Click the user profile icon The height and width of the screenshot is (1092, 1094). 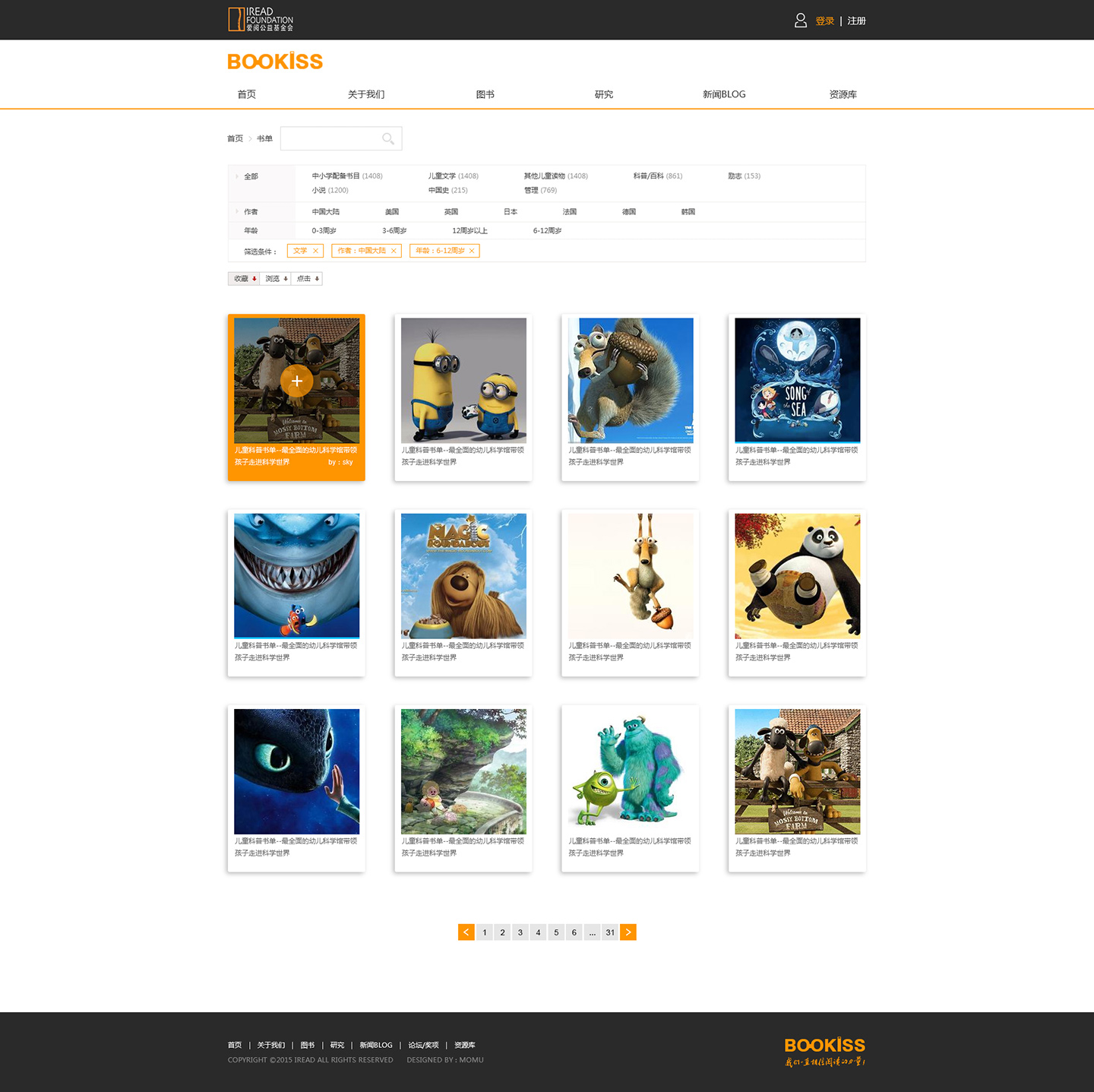click(x=801, y=21)
